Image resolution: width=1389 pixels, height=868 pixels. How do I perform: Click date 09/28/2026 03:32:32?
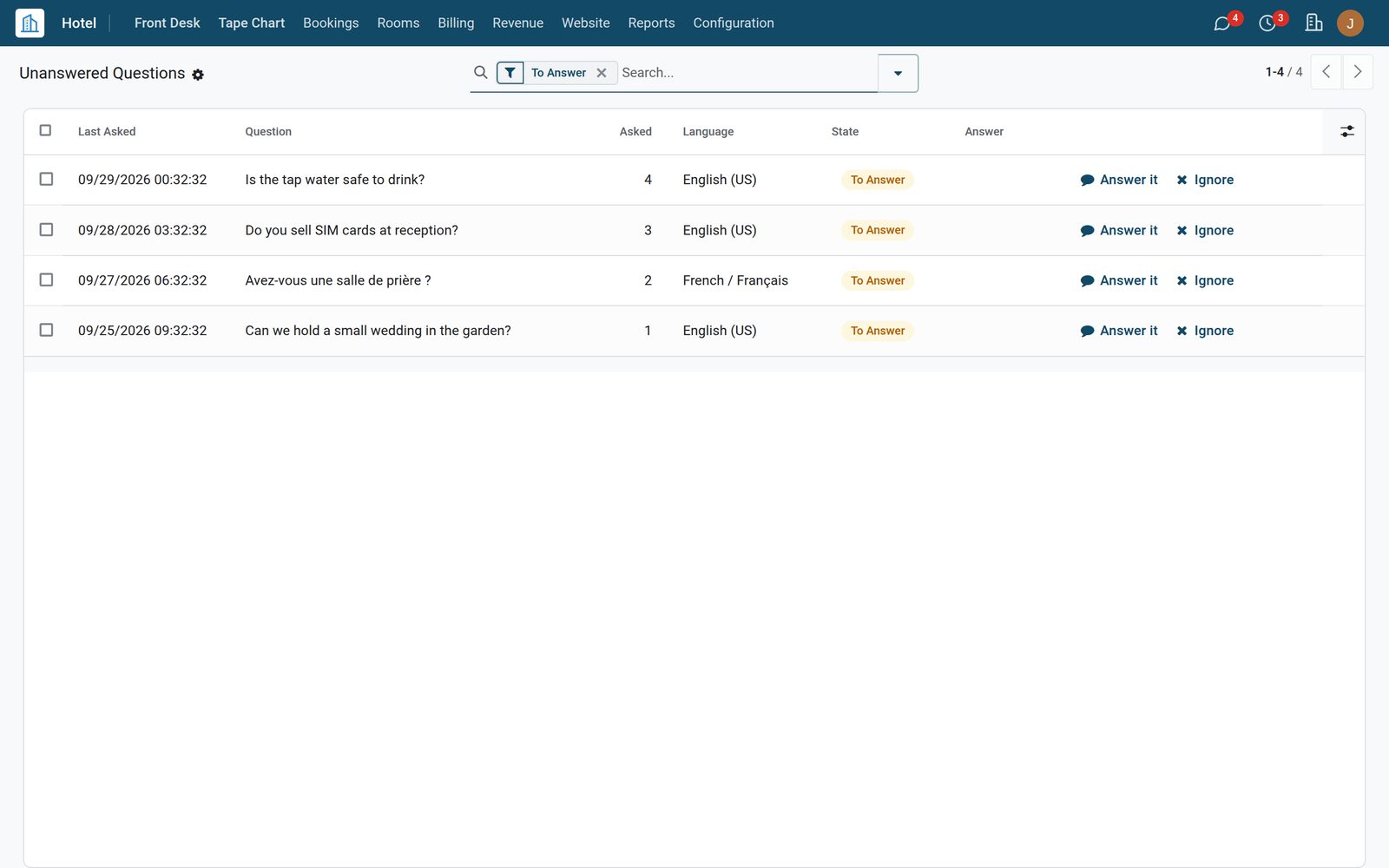[x=142, y=230]
